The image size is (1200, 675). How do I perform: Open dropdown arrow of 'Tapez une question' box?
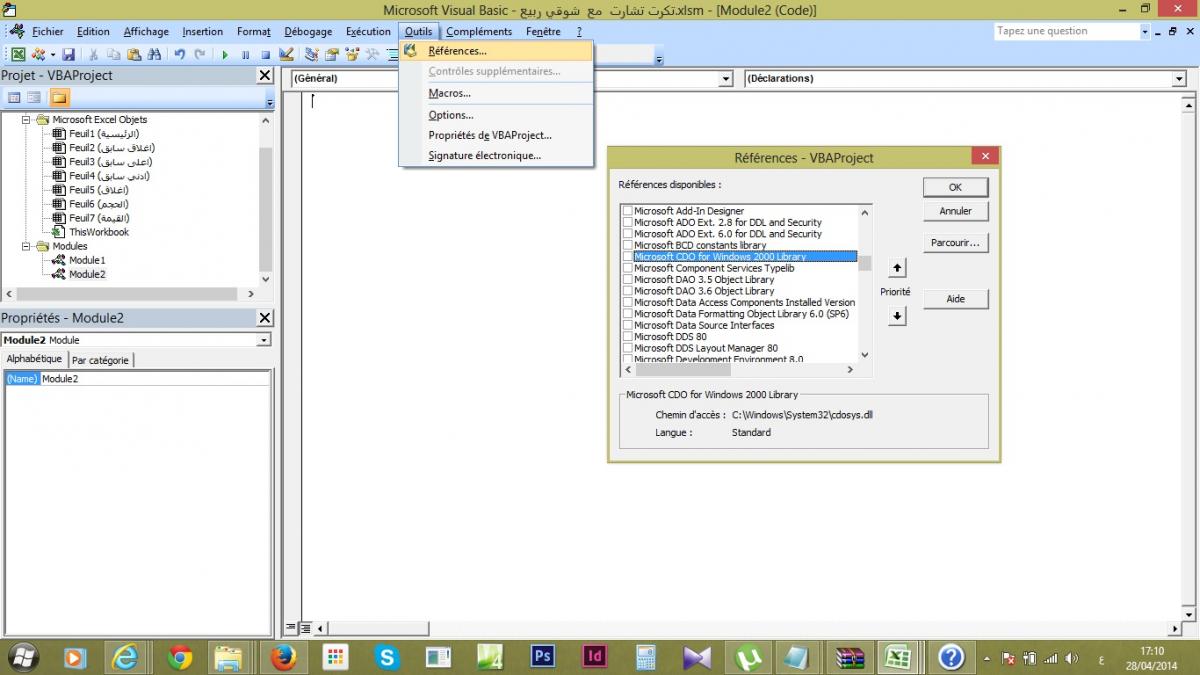click(x=1145, y=32)
